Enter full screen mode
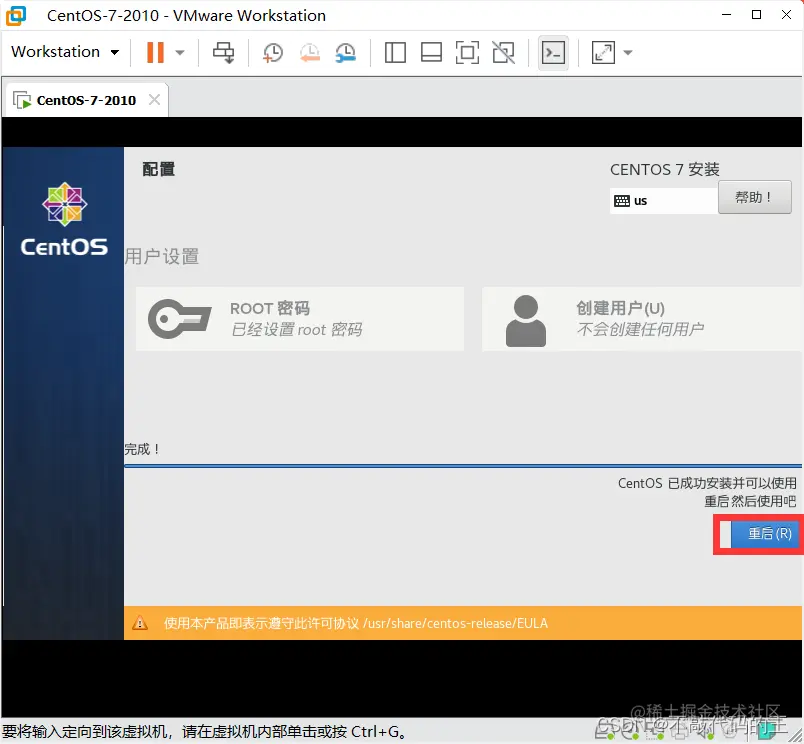This screenshot has width=804, height=744. [x=467, y=52]
